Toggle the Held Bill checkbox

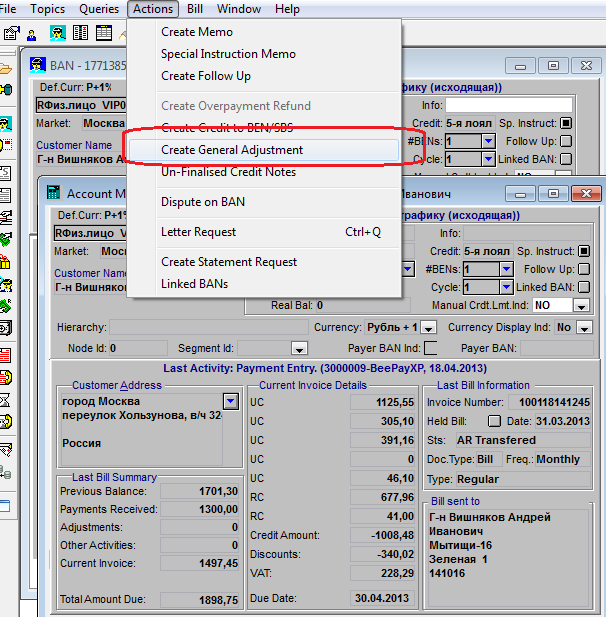coord(494,421)
